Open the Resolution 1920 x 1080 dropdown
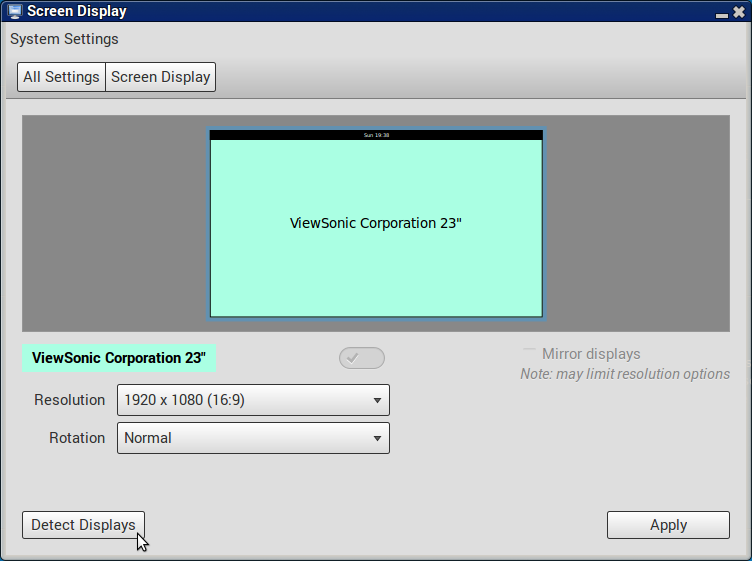The image size is (752, 561). coord(253,400)
